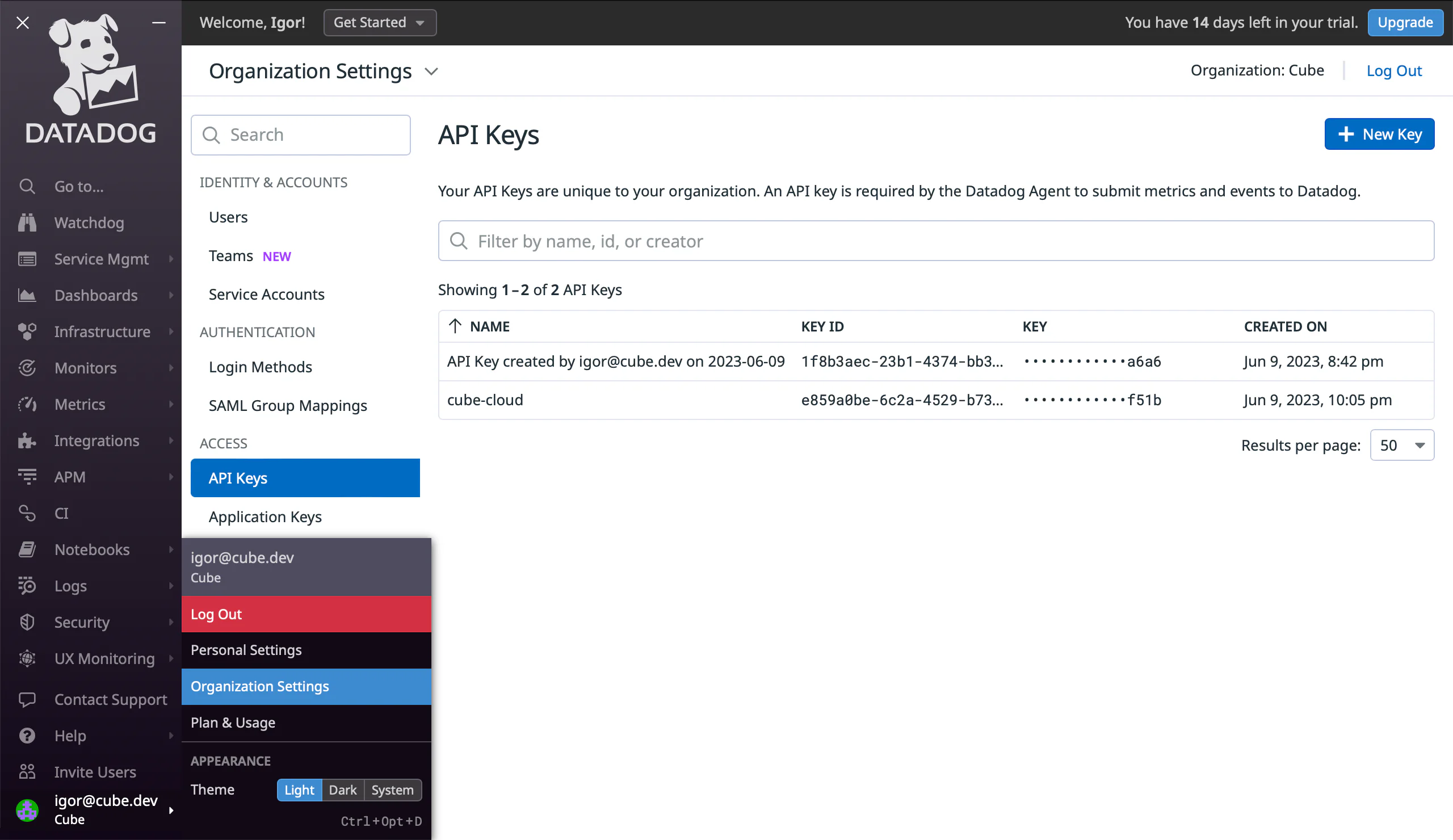Expand the Organization Settings title chevron

click(x=431, y=72)
